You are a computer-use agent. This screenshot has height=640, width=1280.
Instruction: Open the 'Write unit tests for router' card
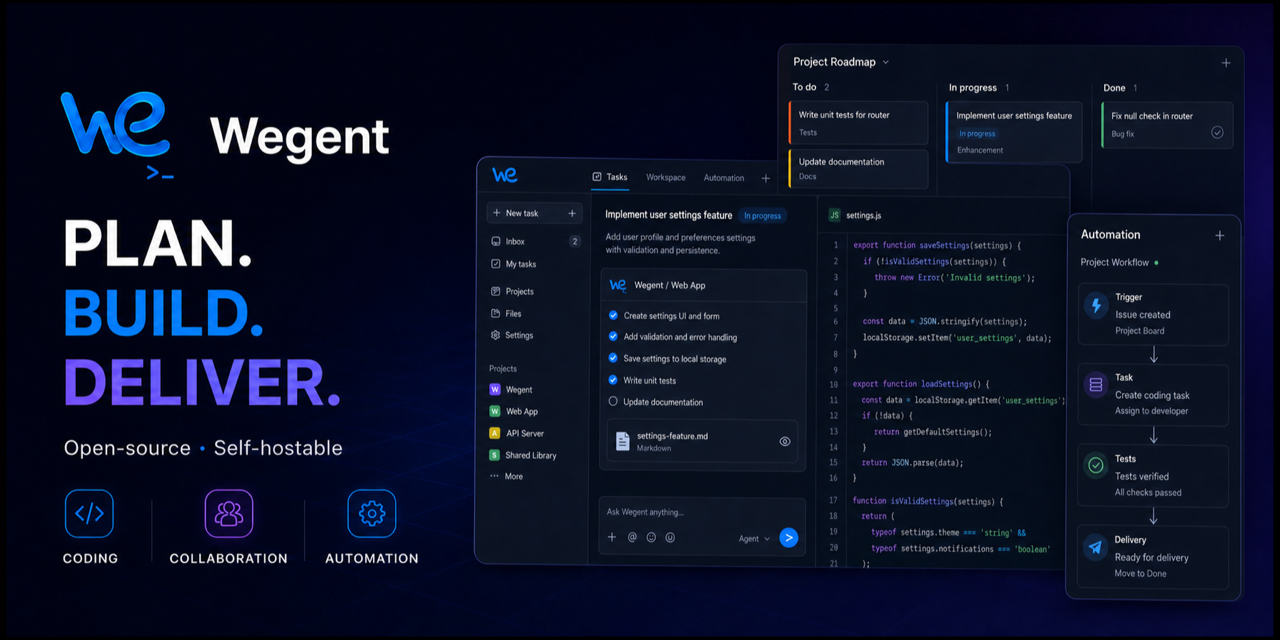858,123
